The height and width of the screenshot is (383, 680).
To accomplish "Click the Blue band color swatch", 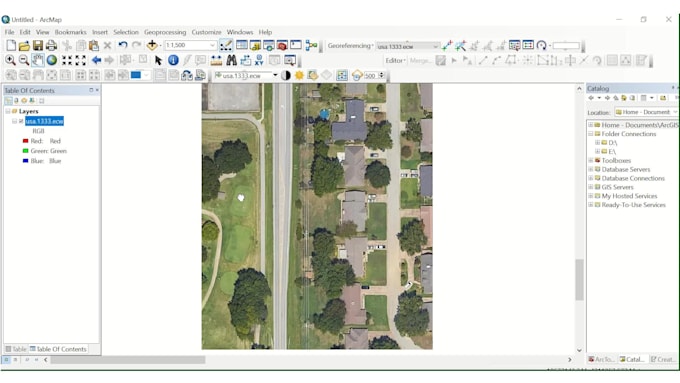I will pos(25,161).
